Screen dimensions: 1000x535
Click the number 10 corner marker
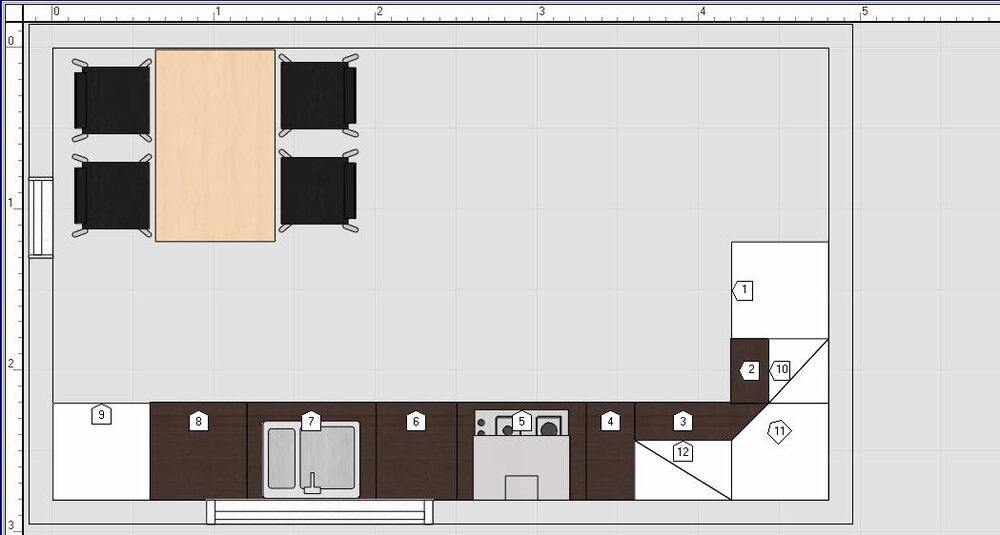781,370
